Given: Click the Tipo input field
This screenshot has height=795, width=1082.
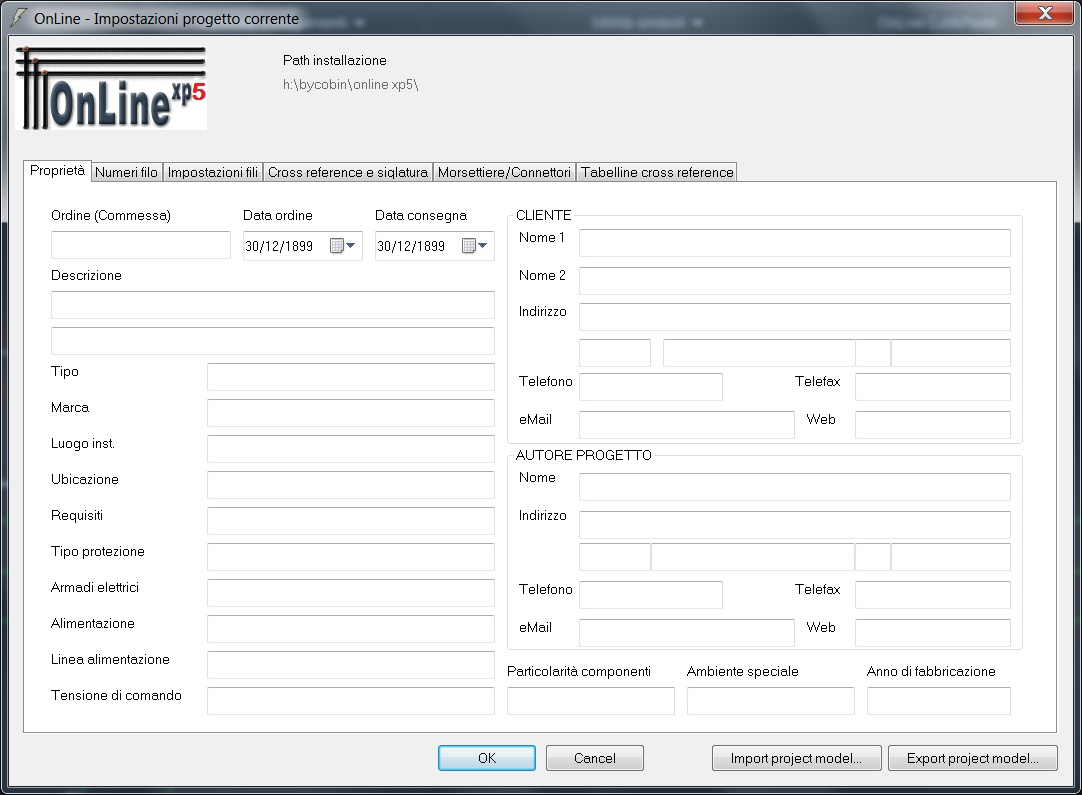Looking at the screenshot, I should 351,377.
